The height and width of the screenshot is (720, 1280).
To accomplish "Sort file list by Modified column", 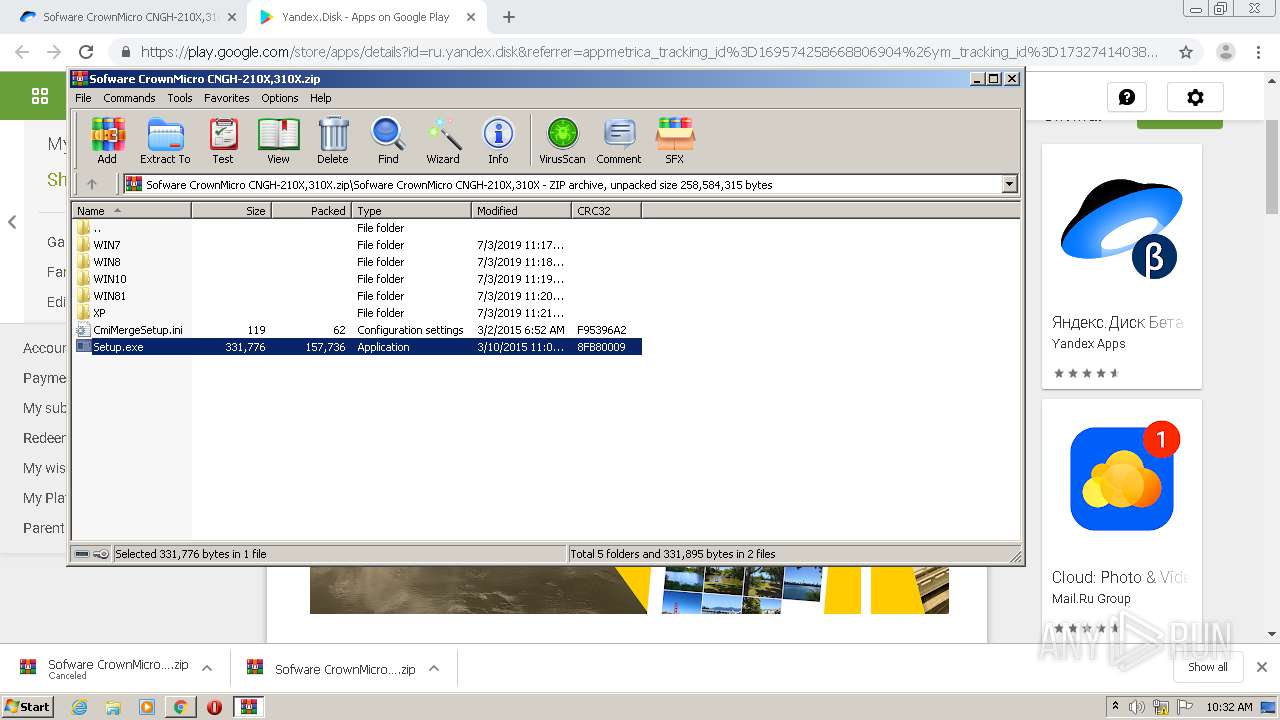I will pyautogui.click(x=521, y=211).
